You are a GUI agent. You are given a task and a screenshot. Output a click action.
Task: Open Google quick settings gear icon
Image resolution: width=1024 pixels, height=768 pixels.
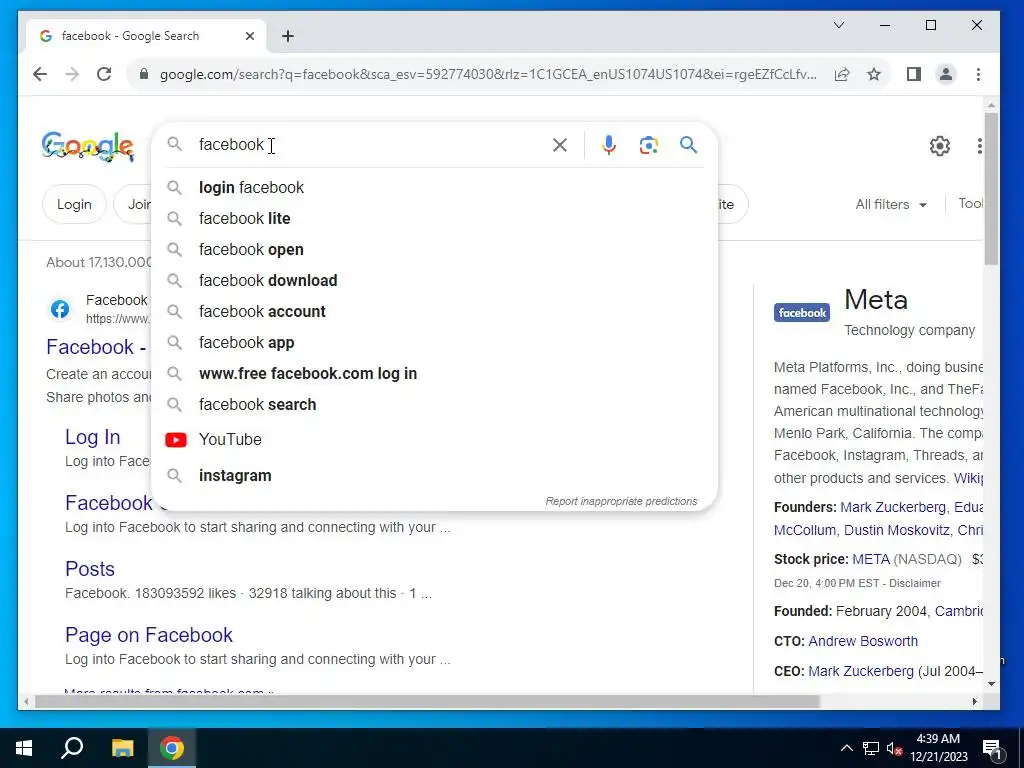(x=940, y=146)
